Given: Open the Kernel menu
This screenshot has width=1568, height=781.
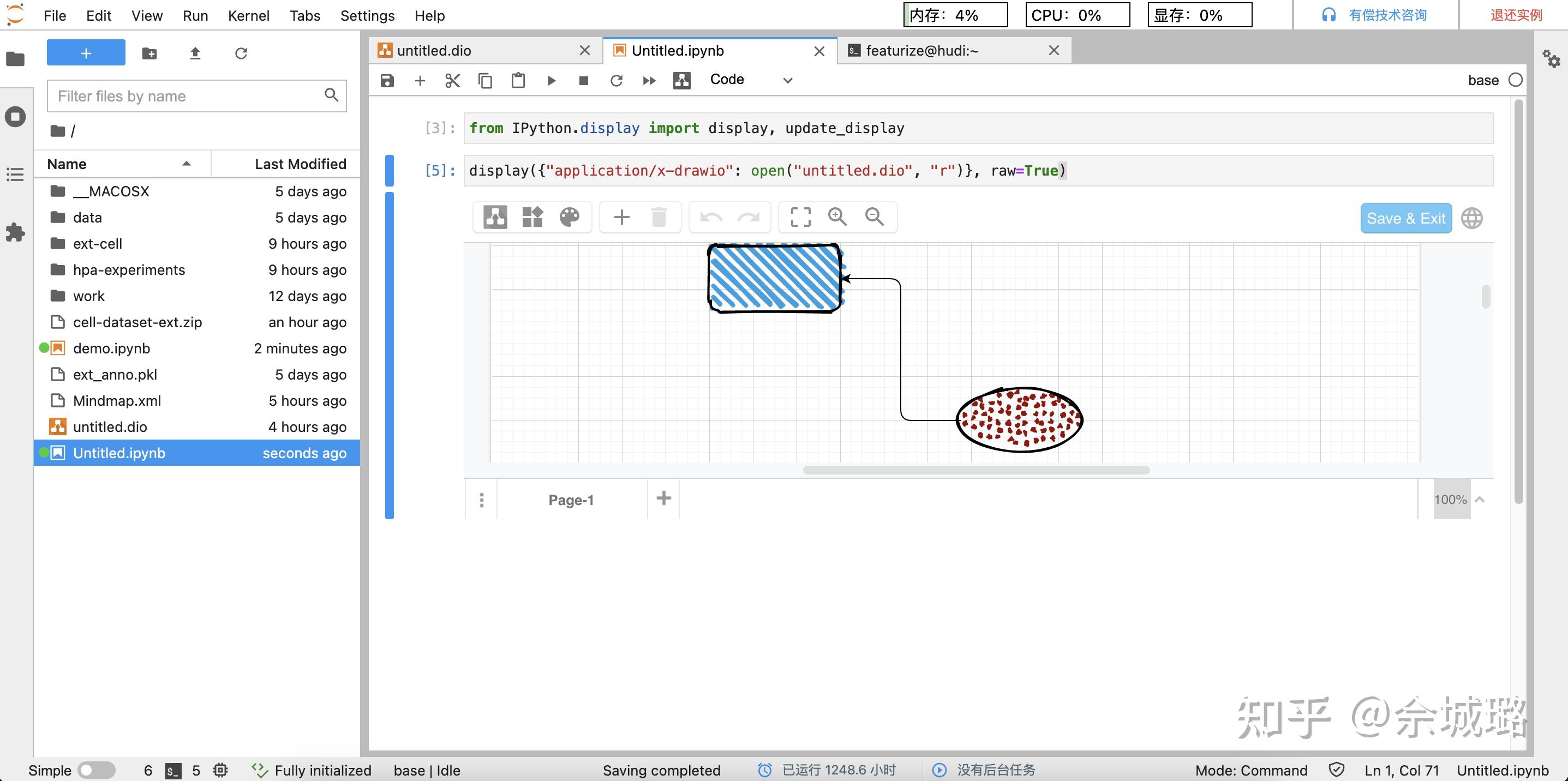Looking at the screenshot, I should [x=248, y=16].
